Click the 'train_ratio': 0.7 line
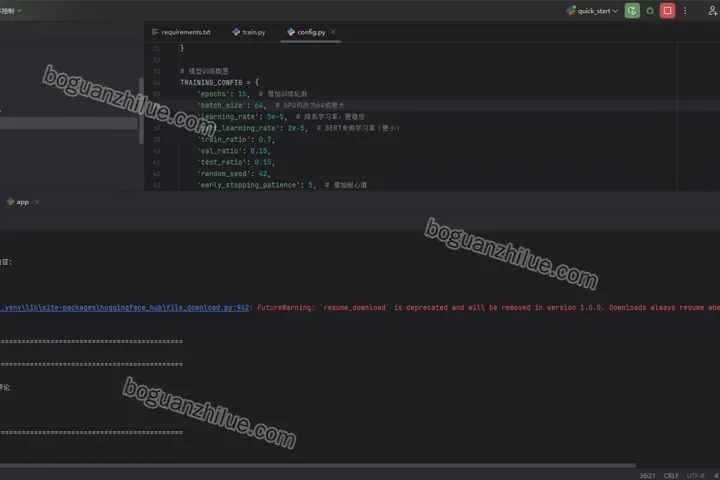The height and width of the screenshot is (480, 720). 236,139
